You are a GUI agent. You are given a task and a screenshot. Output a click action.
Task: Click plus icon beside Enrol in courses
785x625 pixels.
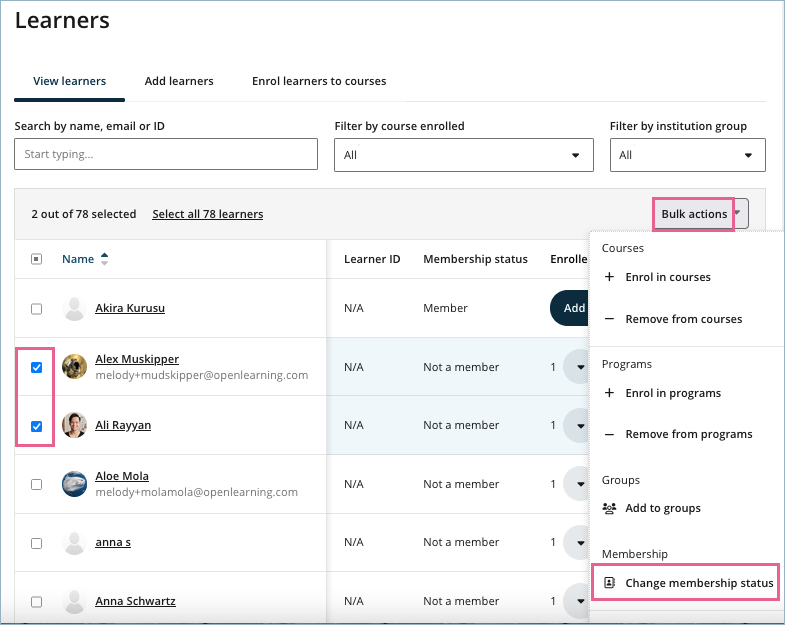click(x=610, y=277)
